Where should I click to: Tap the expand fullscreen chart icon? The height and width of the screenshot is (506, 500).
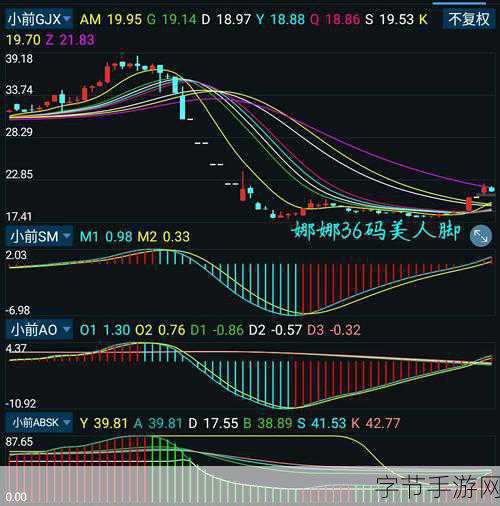coord(480,236)
